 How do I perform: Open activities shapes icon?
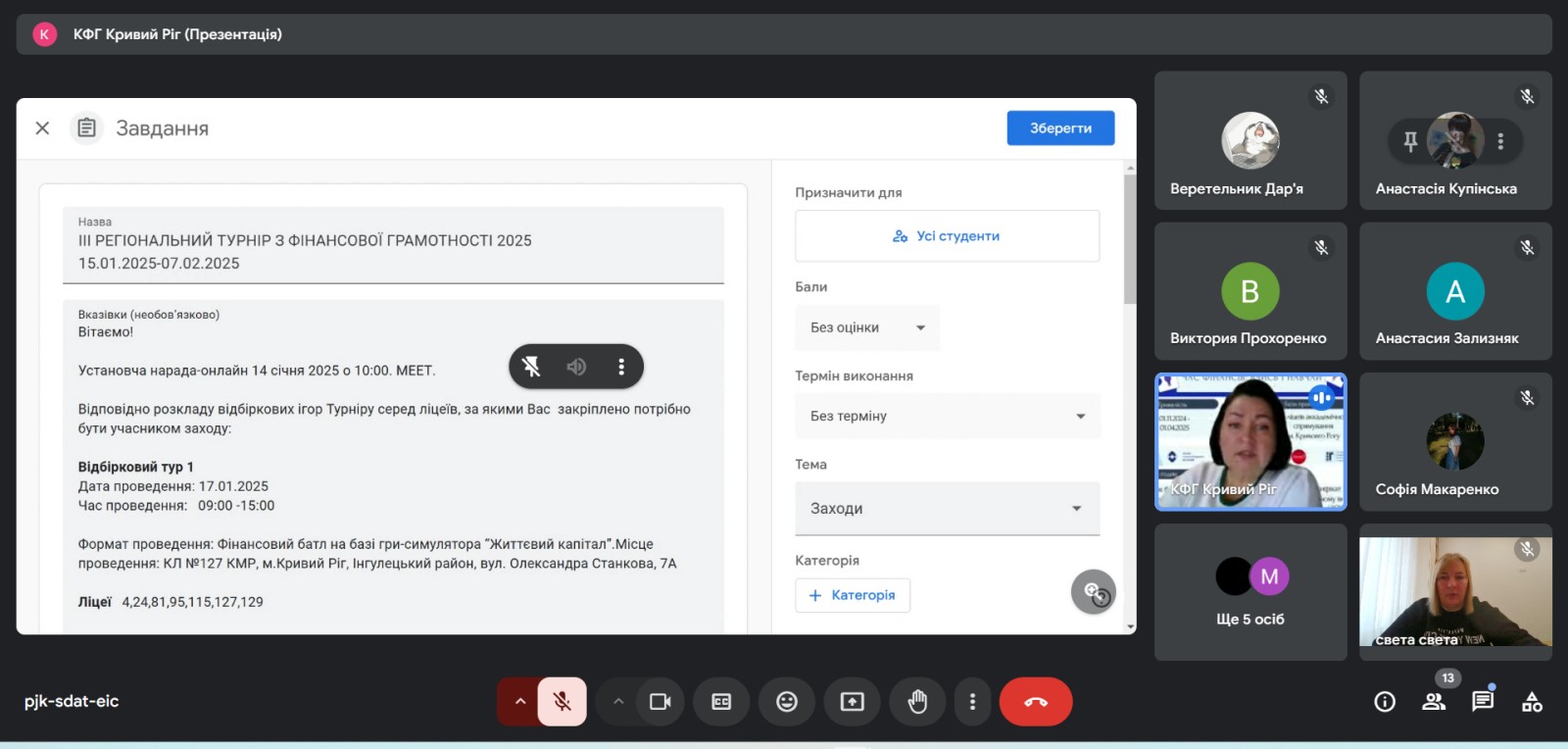[1532, 702]
